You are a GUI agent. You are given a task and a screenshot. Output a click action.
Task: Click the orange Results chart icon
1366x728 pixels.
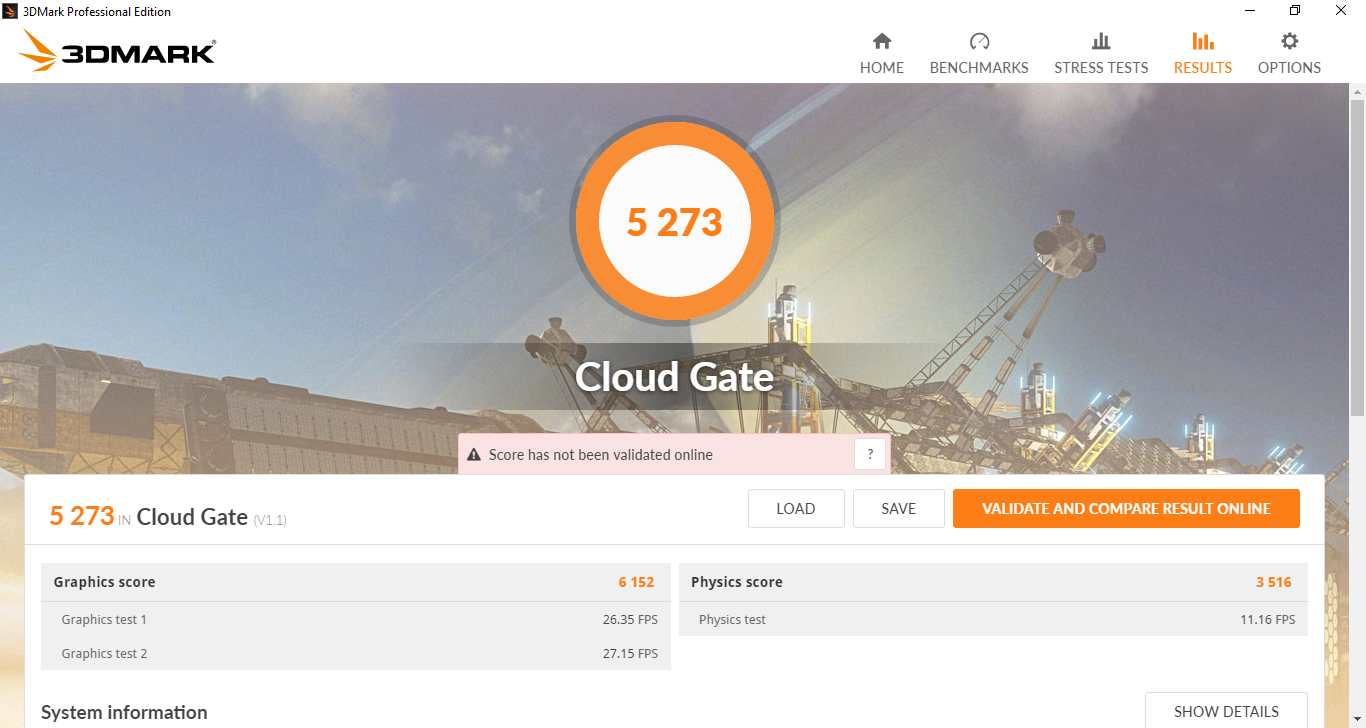point(1203,41)
